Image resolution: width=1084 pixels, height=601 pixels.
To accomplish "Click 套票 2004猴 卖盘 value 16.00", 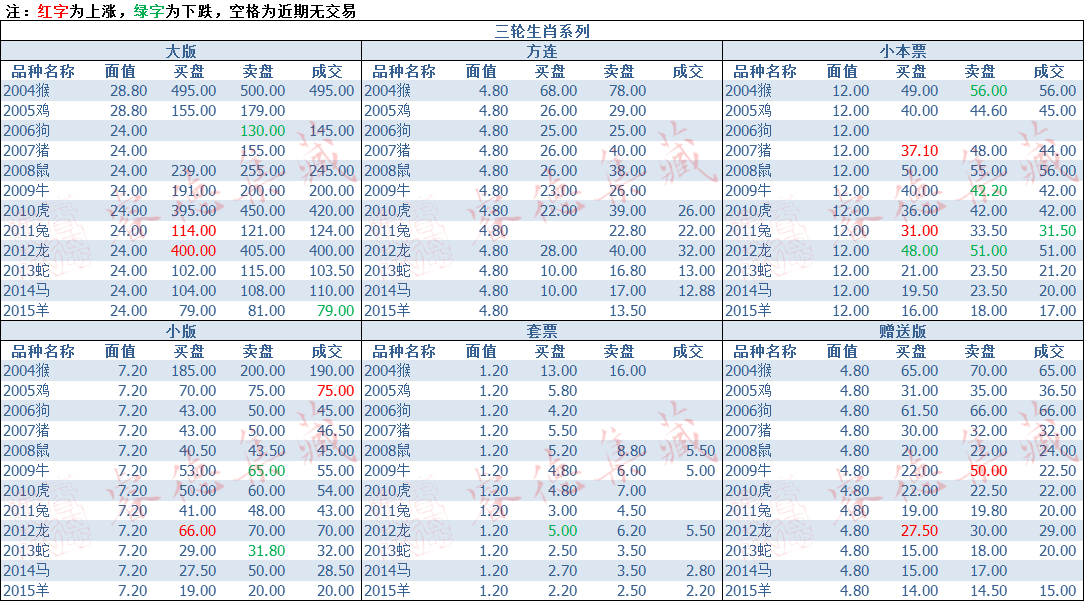I will click(628, 371).
